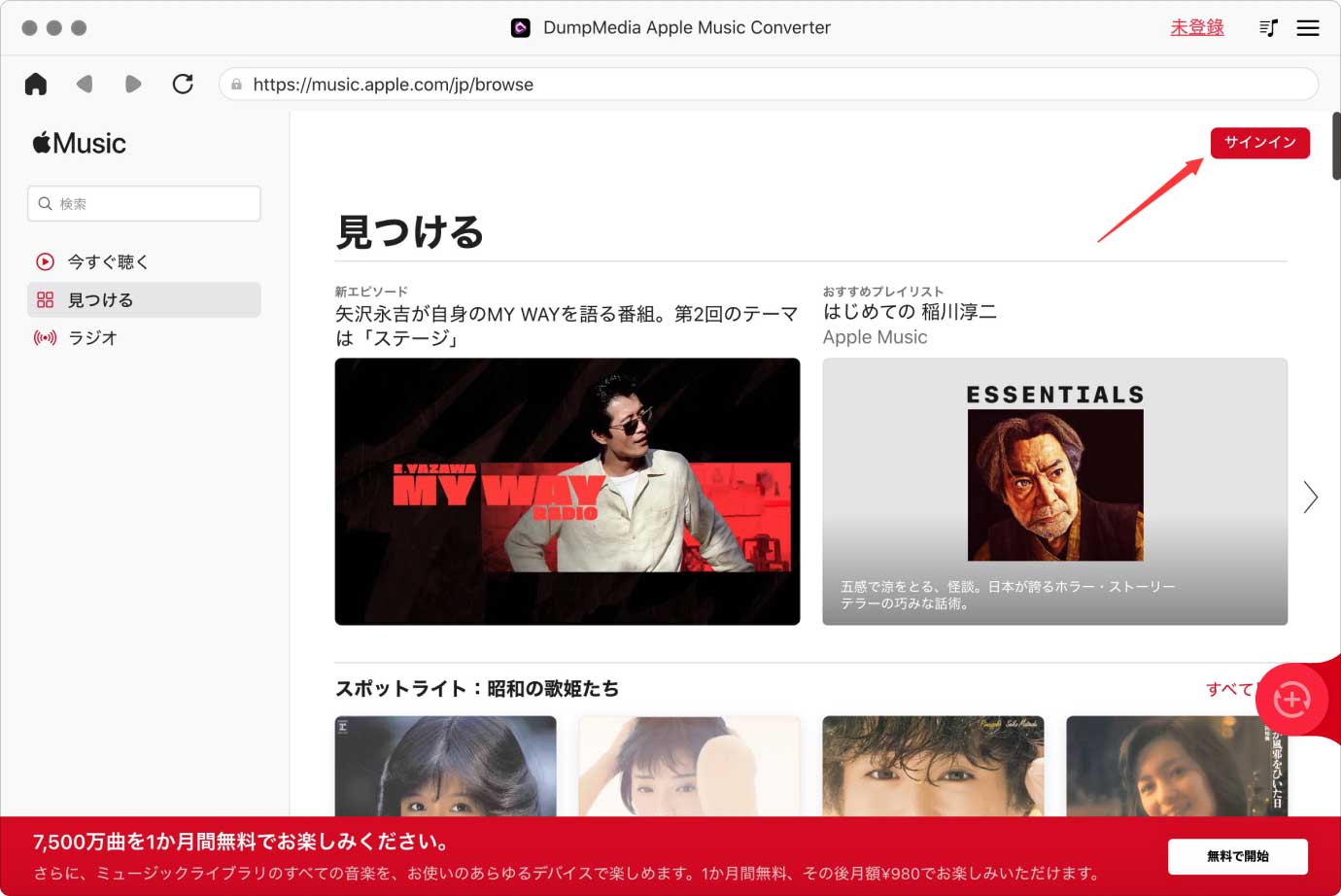Open ラジオ in the sidebar
The width and height of the screenshot is (1341, 896).
tap(144, 337)
